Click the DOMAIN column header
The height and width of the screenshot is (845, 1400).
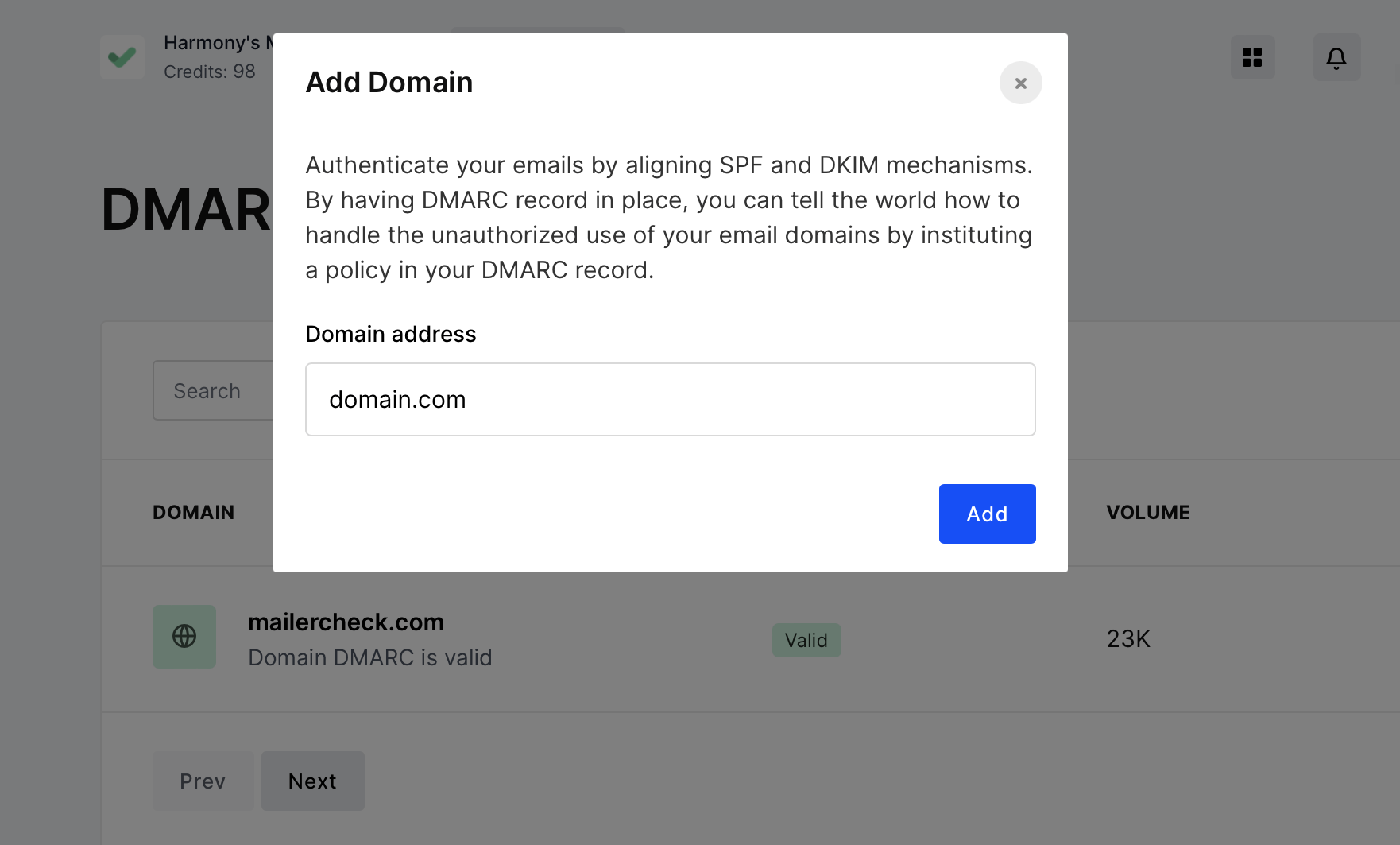194,513
